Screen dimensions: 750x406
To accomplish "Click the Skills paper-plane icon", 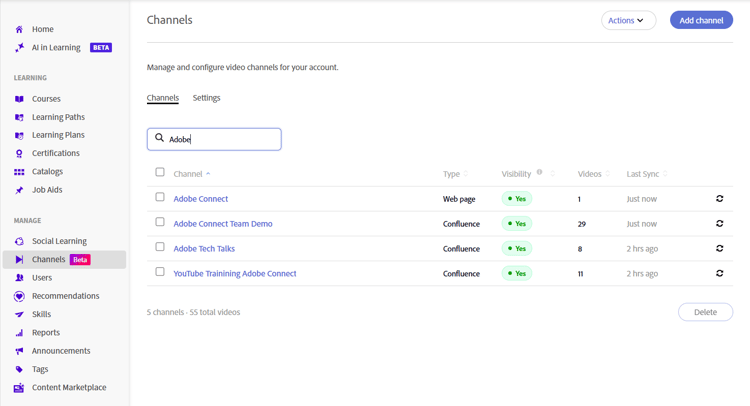I will tap(19, 314).
